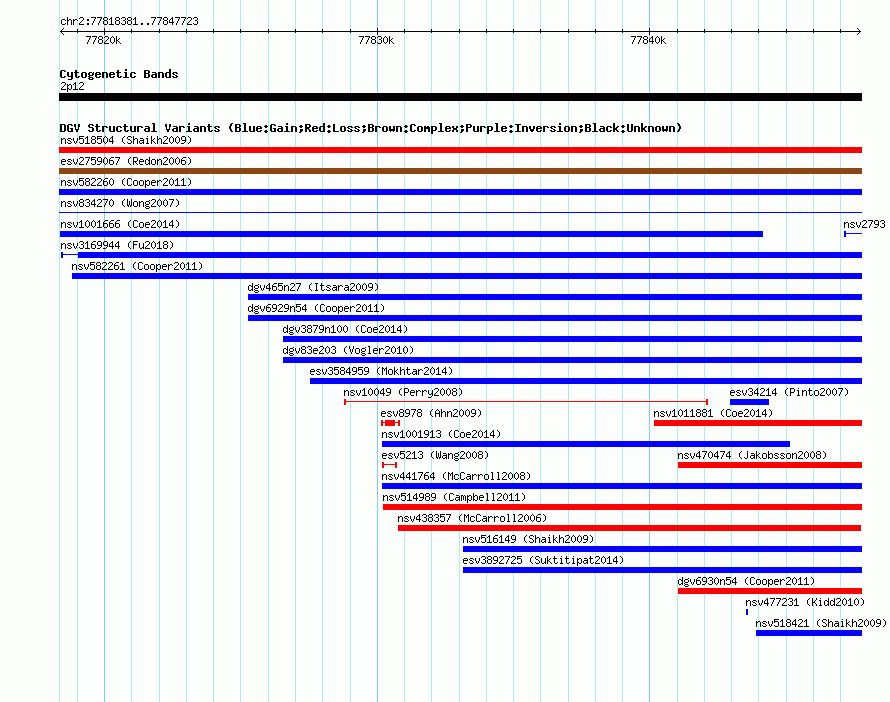Click the blue bar under dgv465n27
The image size is (890, 702).
[x=555, y=297]
